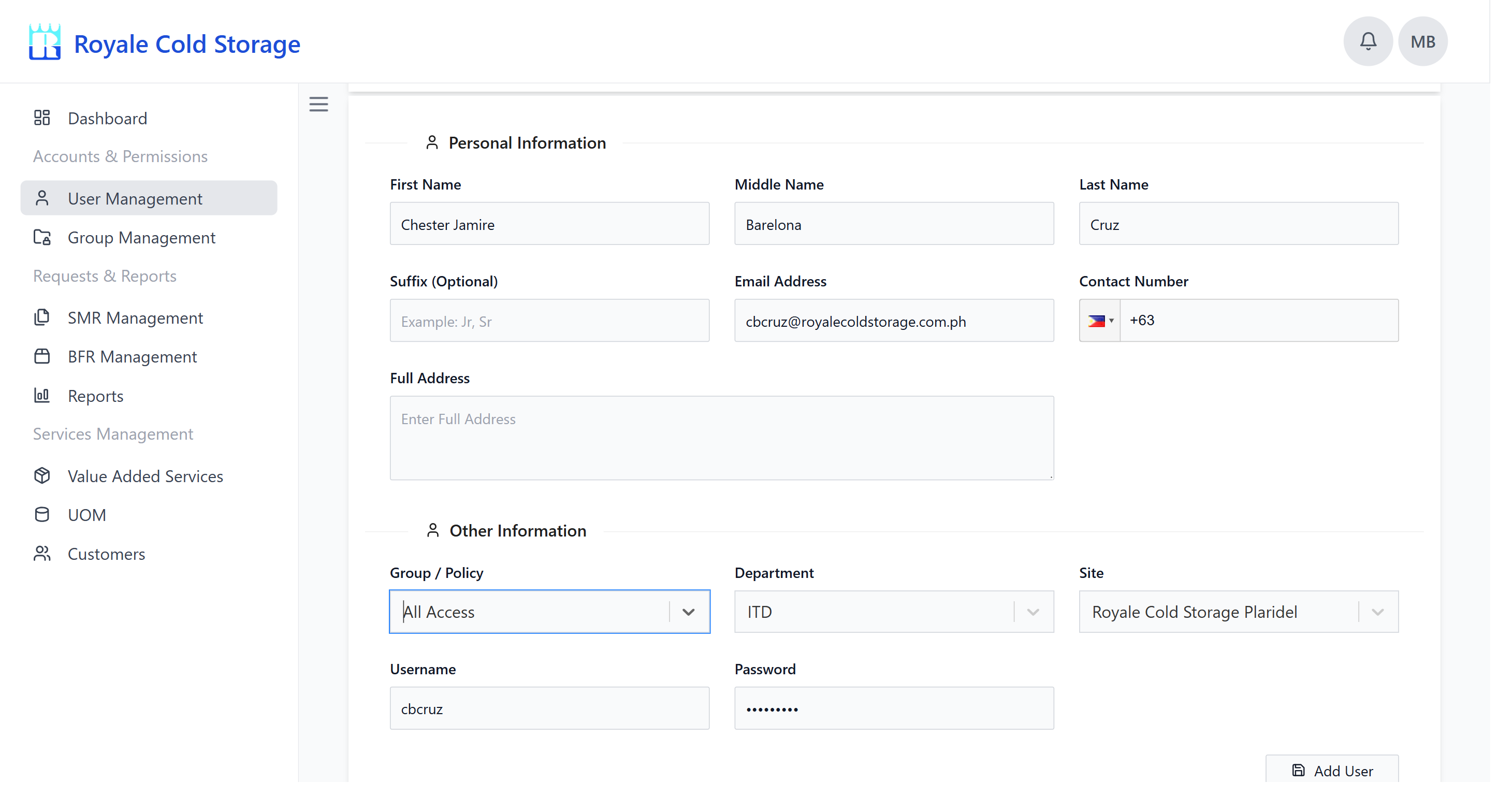Open the Customers menu item
1512x811 pixels.
point(106,554)
